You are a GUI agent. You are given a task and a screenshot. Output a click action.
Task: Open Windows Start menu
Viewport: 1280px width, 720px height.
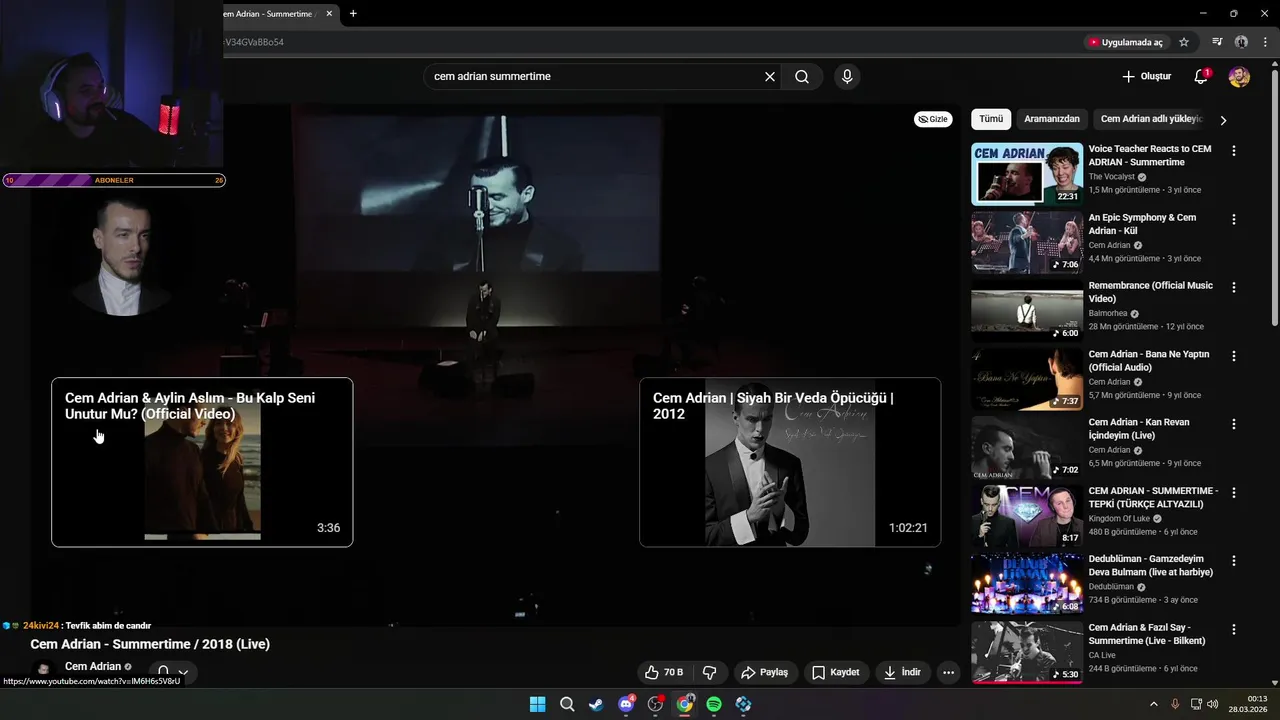pos(538,704)
